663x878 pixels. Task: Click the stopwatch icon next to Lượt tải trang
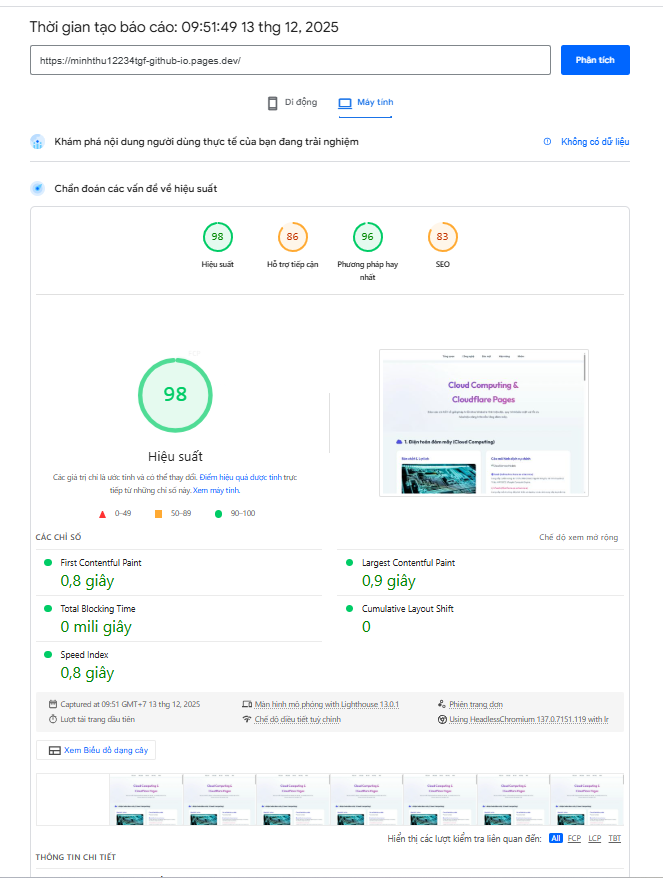coord(52,717)
